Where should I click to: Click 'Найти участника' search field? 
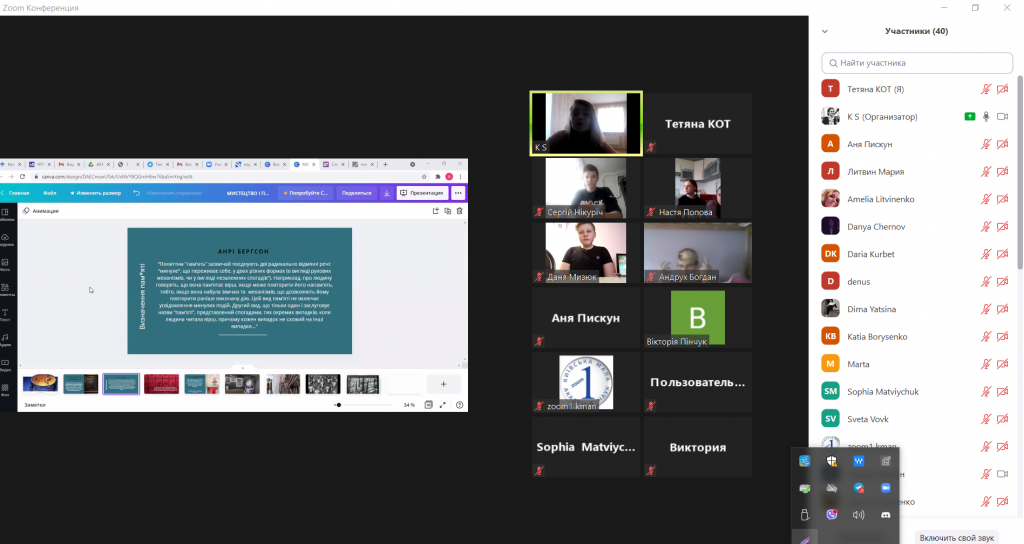point(917,63)
